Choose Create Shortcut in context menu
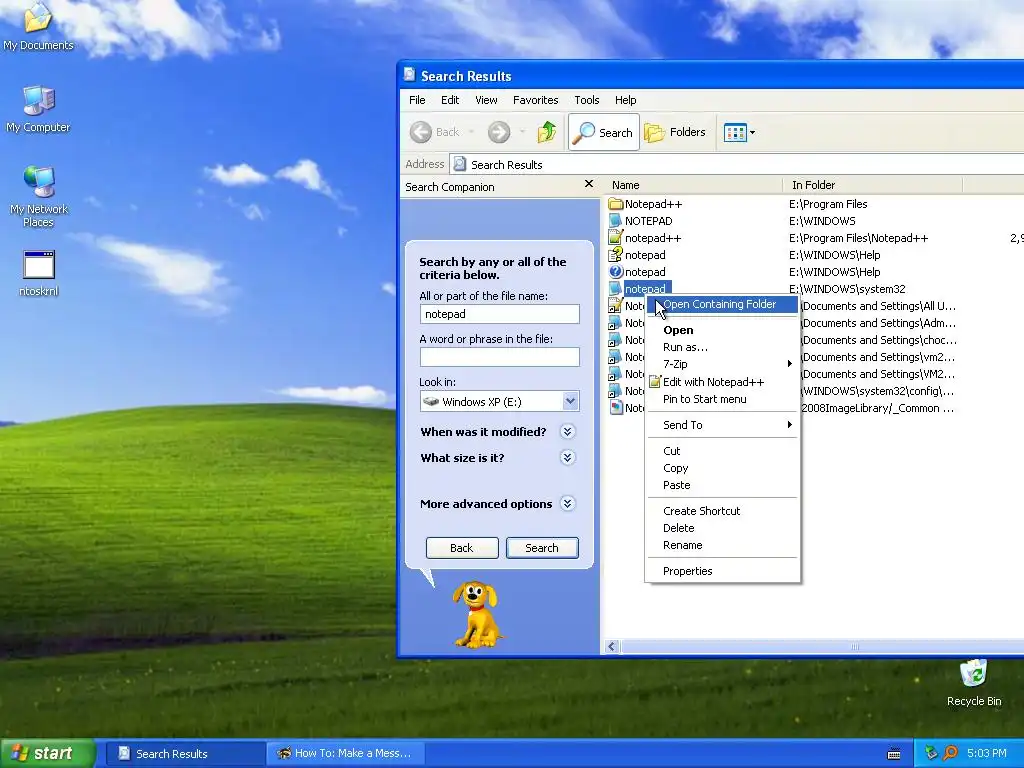 pos(722,511)
